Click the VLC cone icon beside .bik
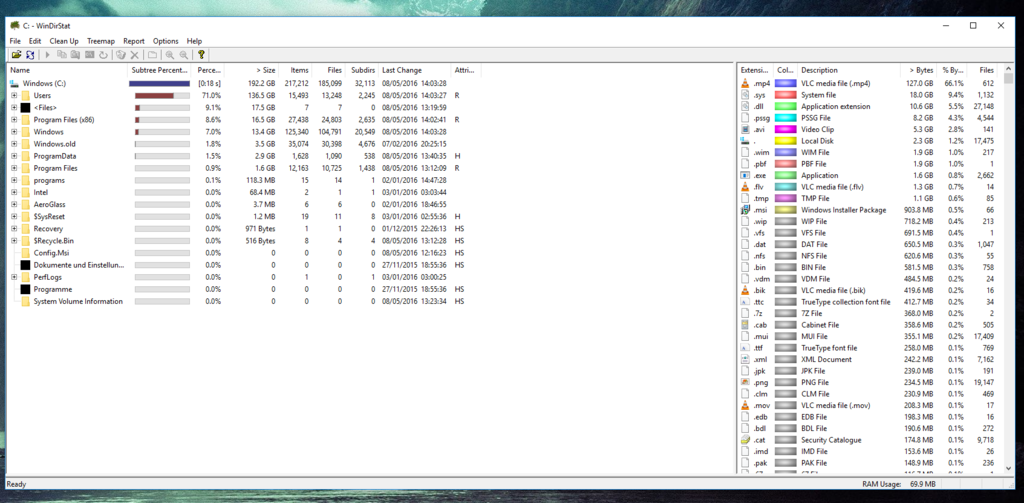The width and height of the screenshot is (1024, 503). (x=745, y=290)
